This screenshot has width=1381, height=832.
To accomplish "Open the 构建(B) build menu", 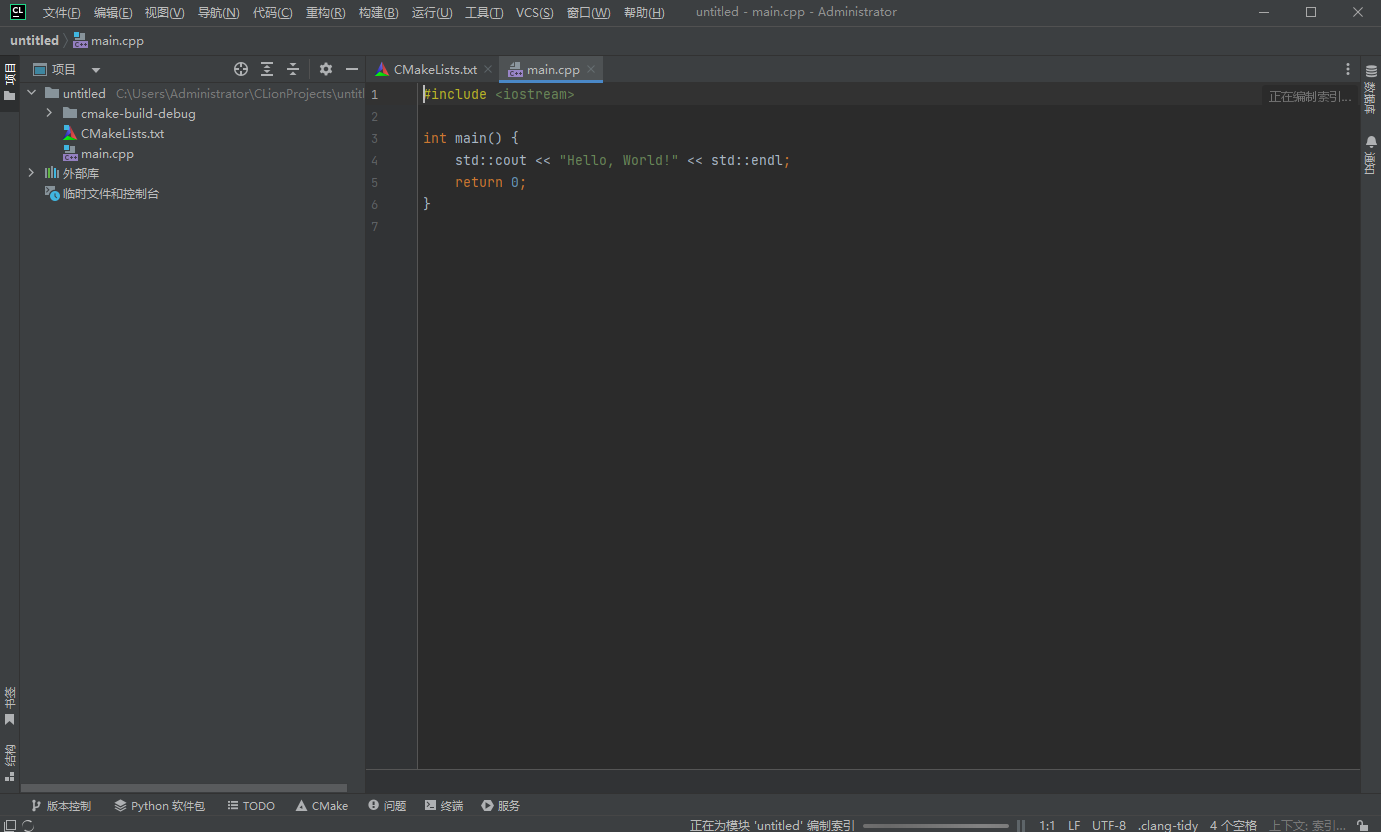I will 378,12.
